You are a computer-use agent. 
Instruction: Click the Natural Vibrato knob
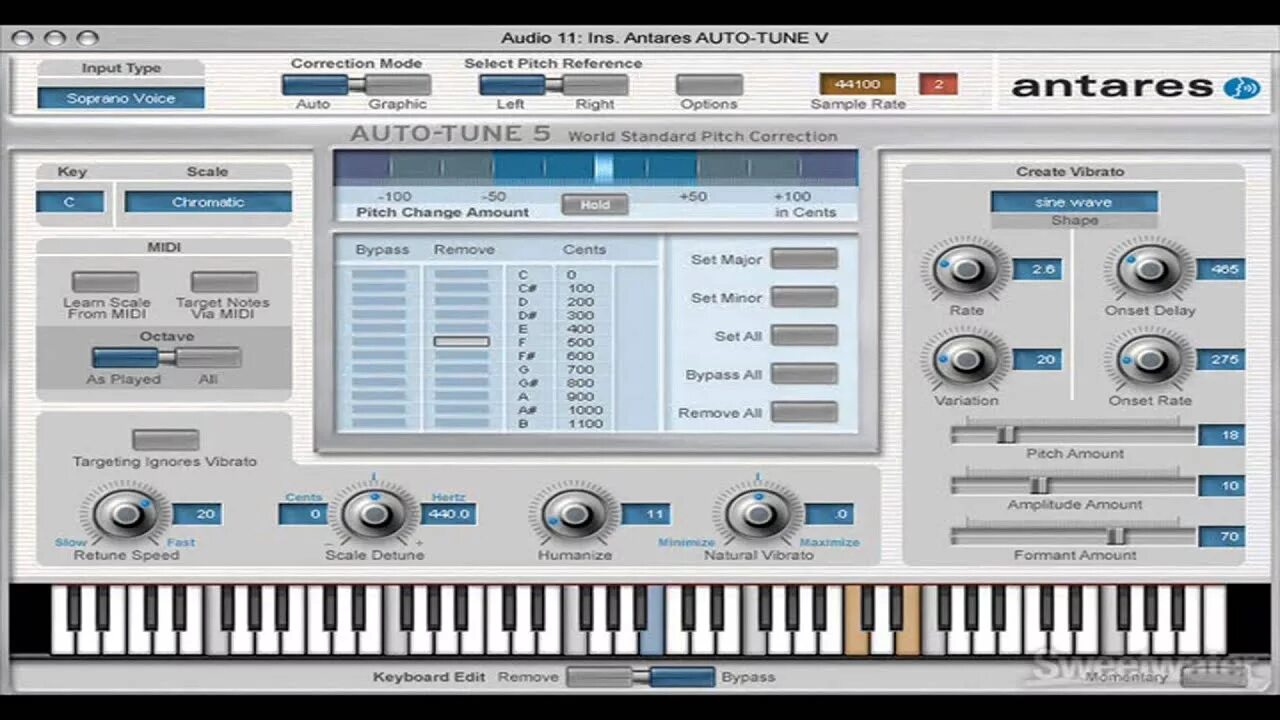click(x=757, y=514)
